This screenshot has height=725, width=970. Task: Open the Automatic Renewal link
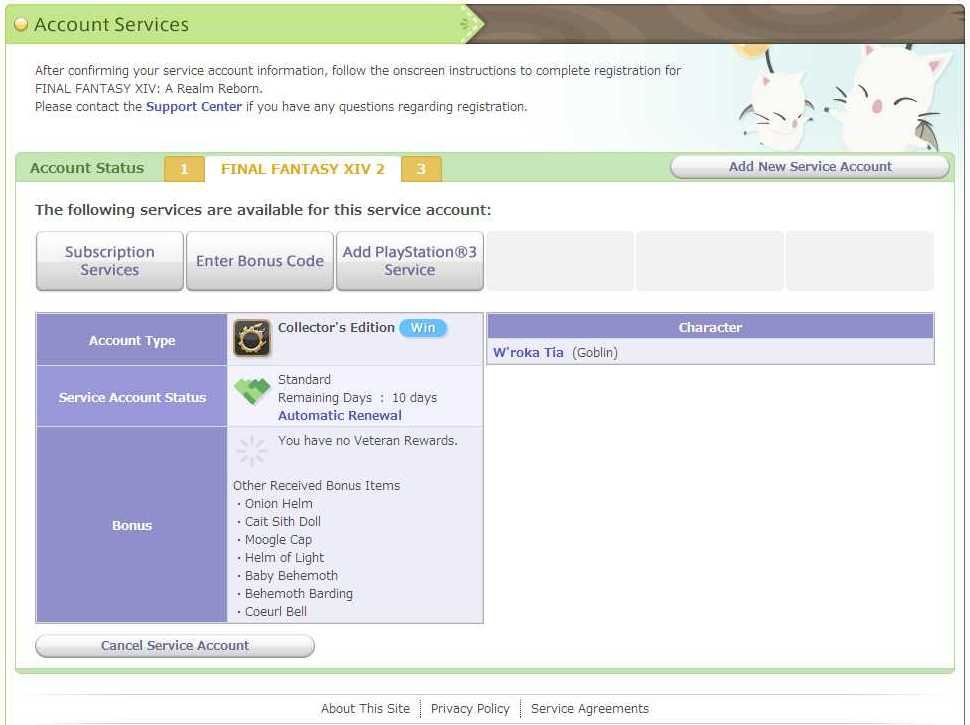click(340, 416)
